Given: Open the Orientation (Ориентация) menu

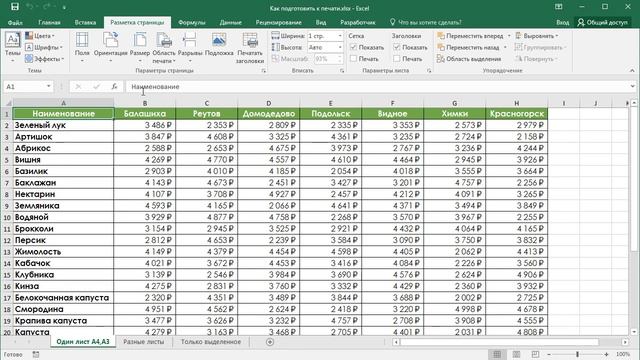Looking at the screenshot, I should (111, 47).
